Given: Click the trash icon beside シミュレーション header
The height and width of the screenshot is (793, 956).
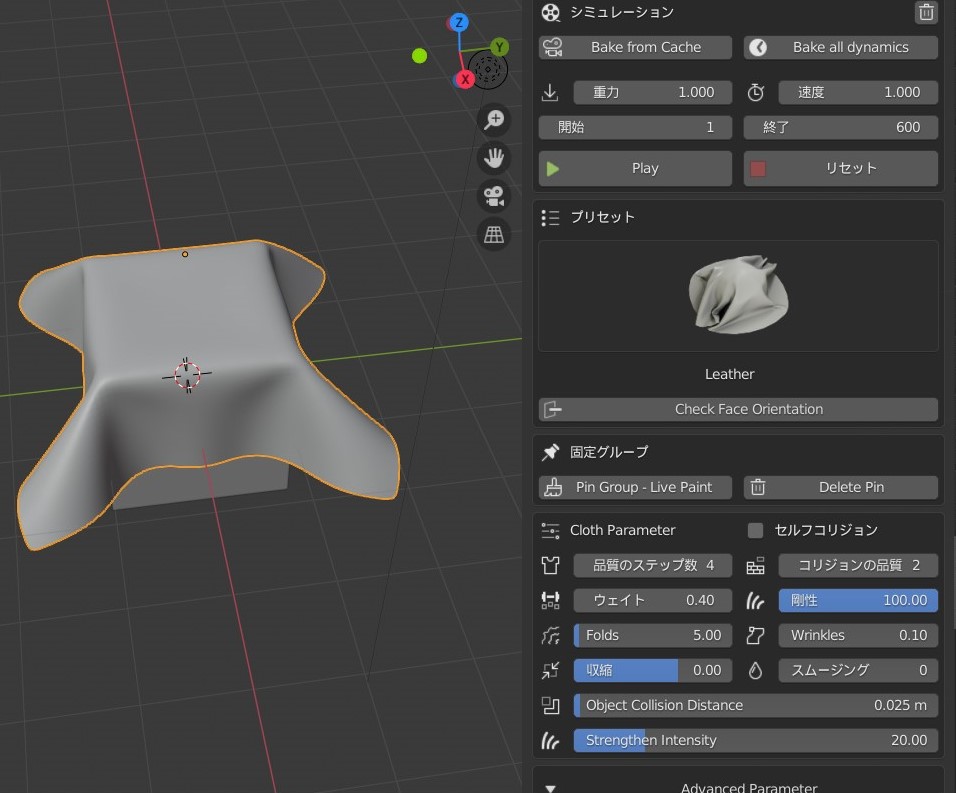Looking at the screenshot, I should 926,13.
